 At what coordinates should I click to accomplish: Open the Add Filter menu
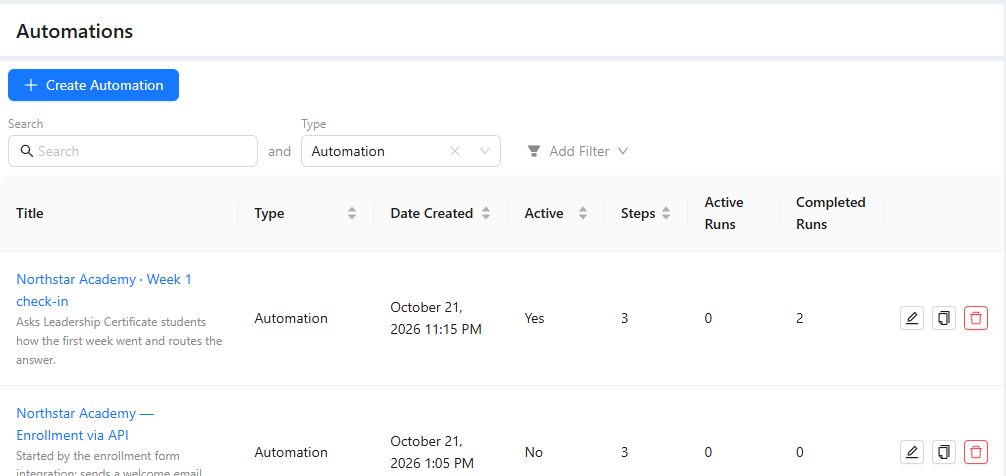[577, 151]
